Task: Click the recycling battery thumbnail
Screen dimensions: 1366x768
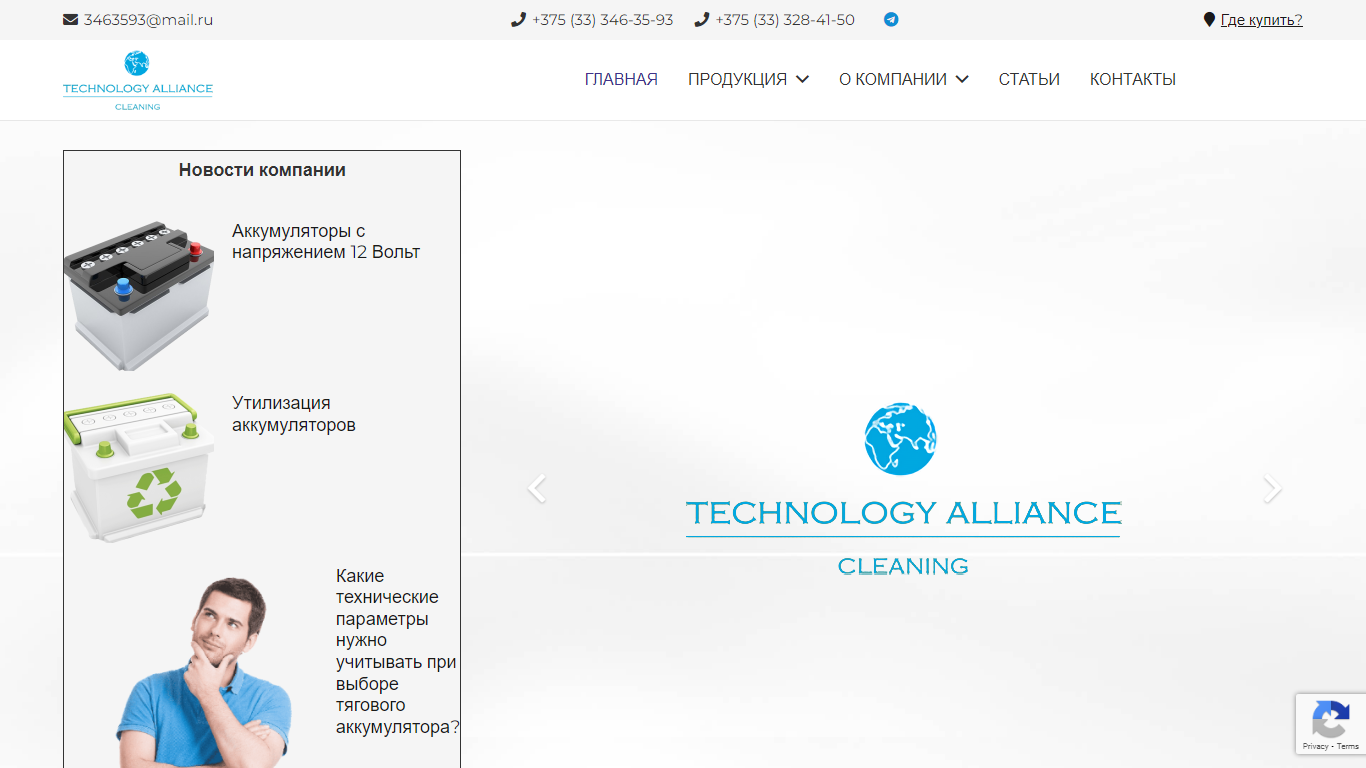Action: pyautogui.click(x=139, y=468)
